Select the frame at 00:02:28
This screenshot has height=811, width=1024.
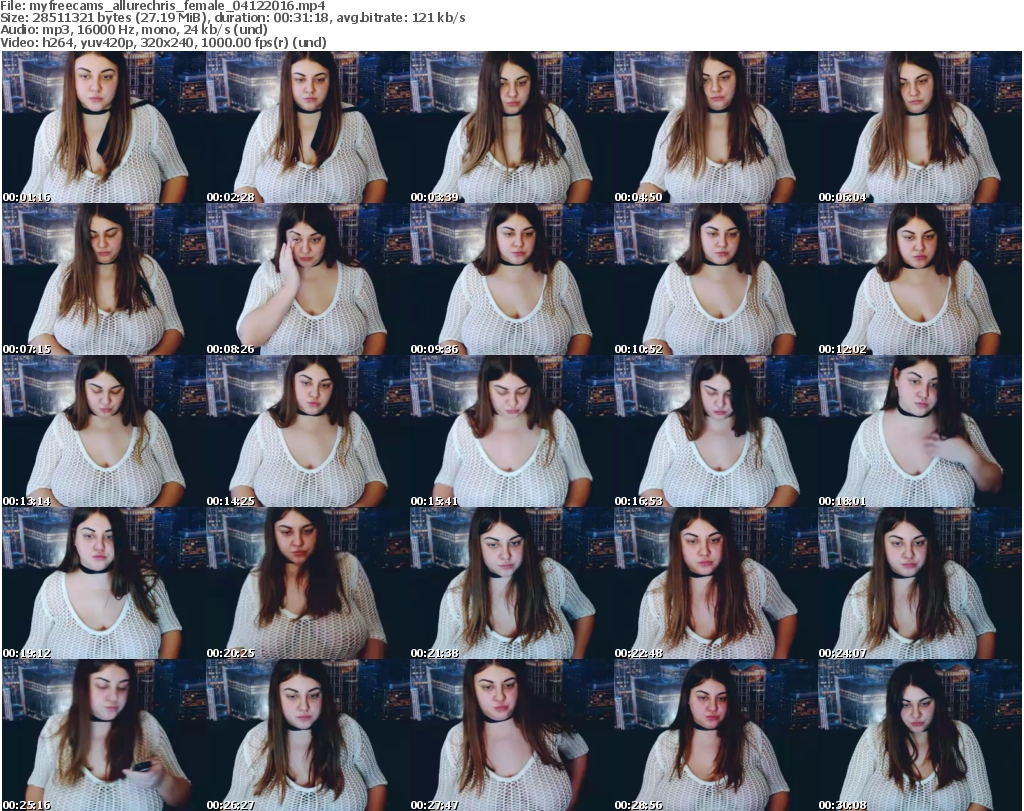307,127
